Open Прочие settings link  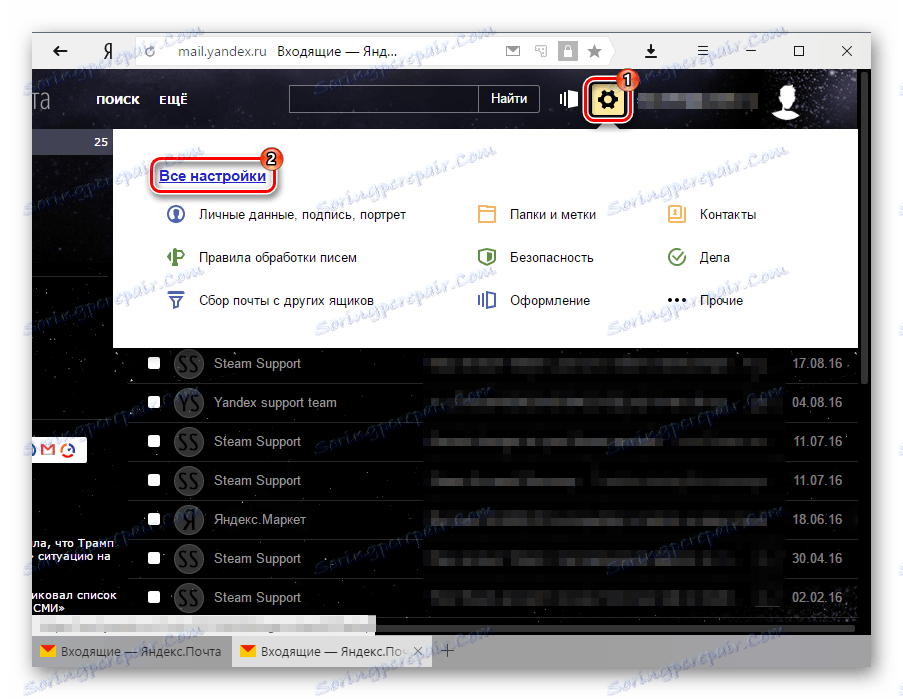pyautogui.click(x=721, y=301)
